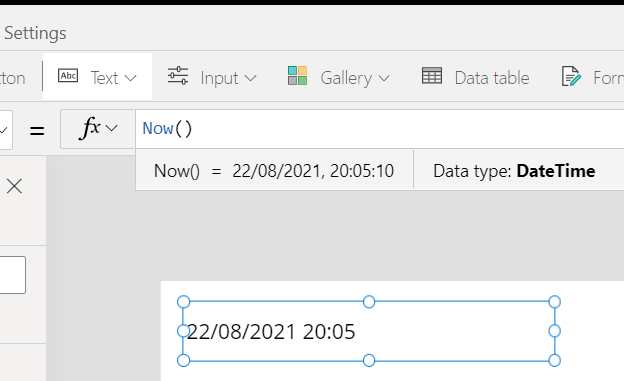Click the Data type: DateTime indicator
Image resolution: width=624 pixels, height=381 pixels.
click(514, 171)
